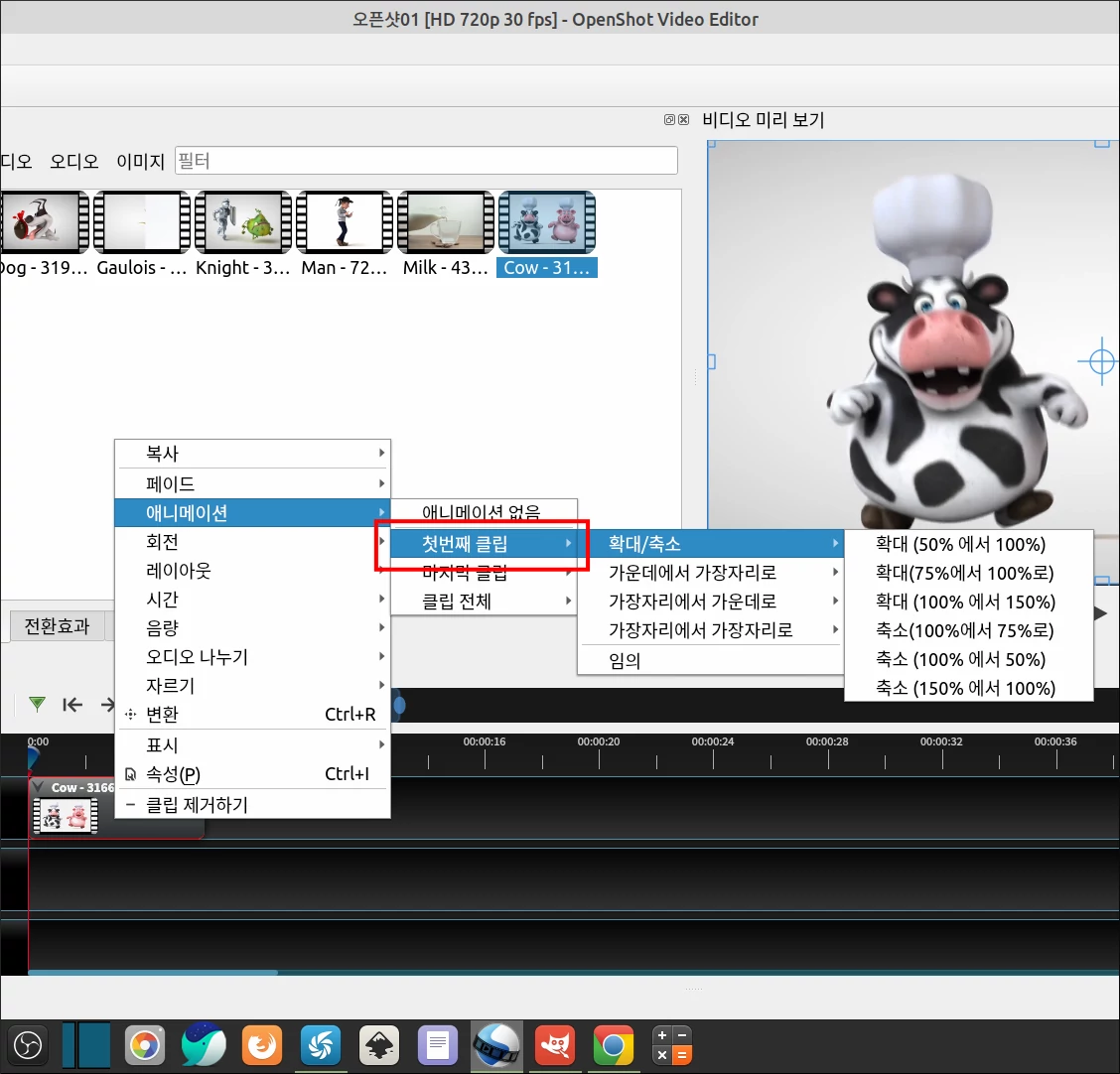The width and height of the screenshot is (1120, 1074).
Task: Select 애니메이션 없음 option
Action: [484, 512]
